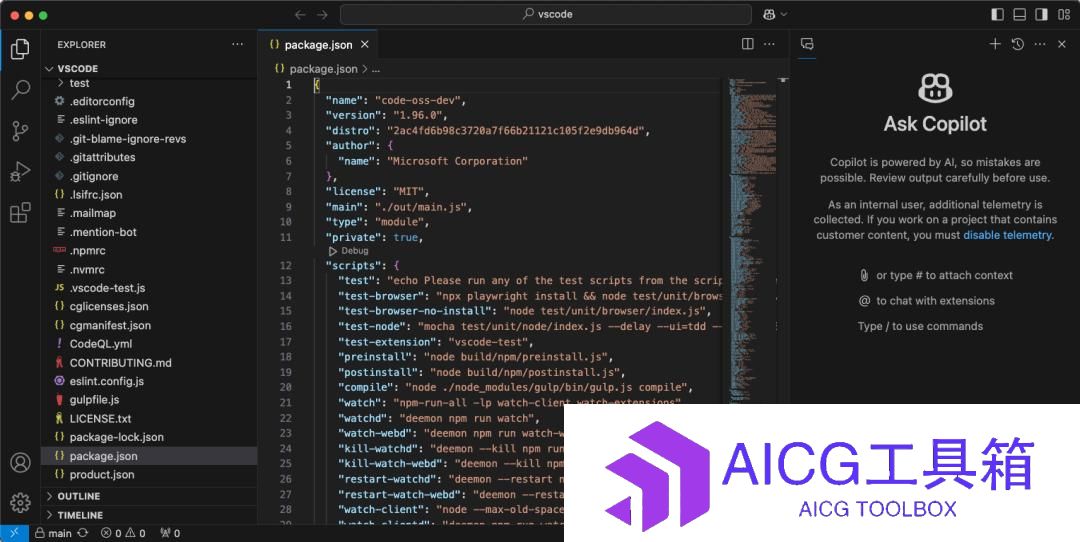1080x542 pixels.
Task: Open product.json file
Action: 149,475
